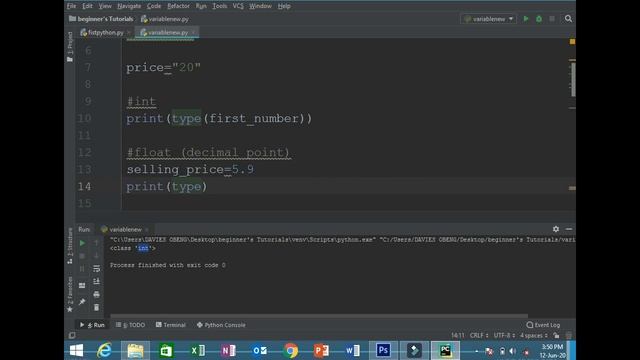Close the variablenew.py editor tab
640x360 pixels.
click(x=193, y=32)
